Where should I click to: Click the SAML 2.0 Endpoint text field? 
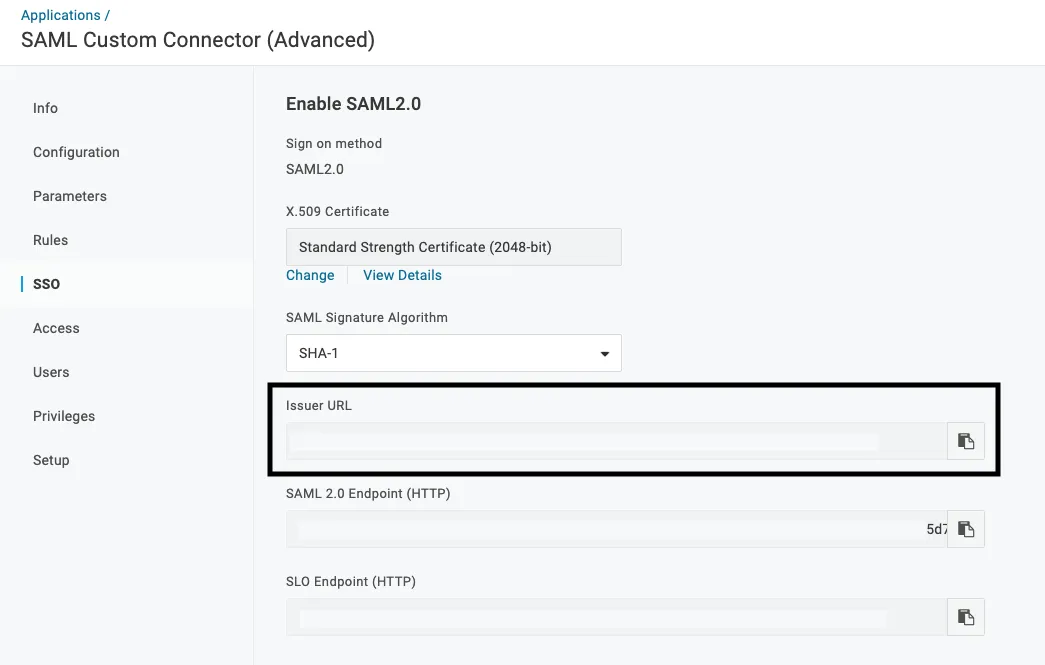[x=616, y=529]
